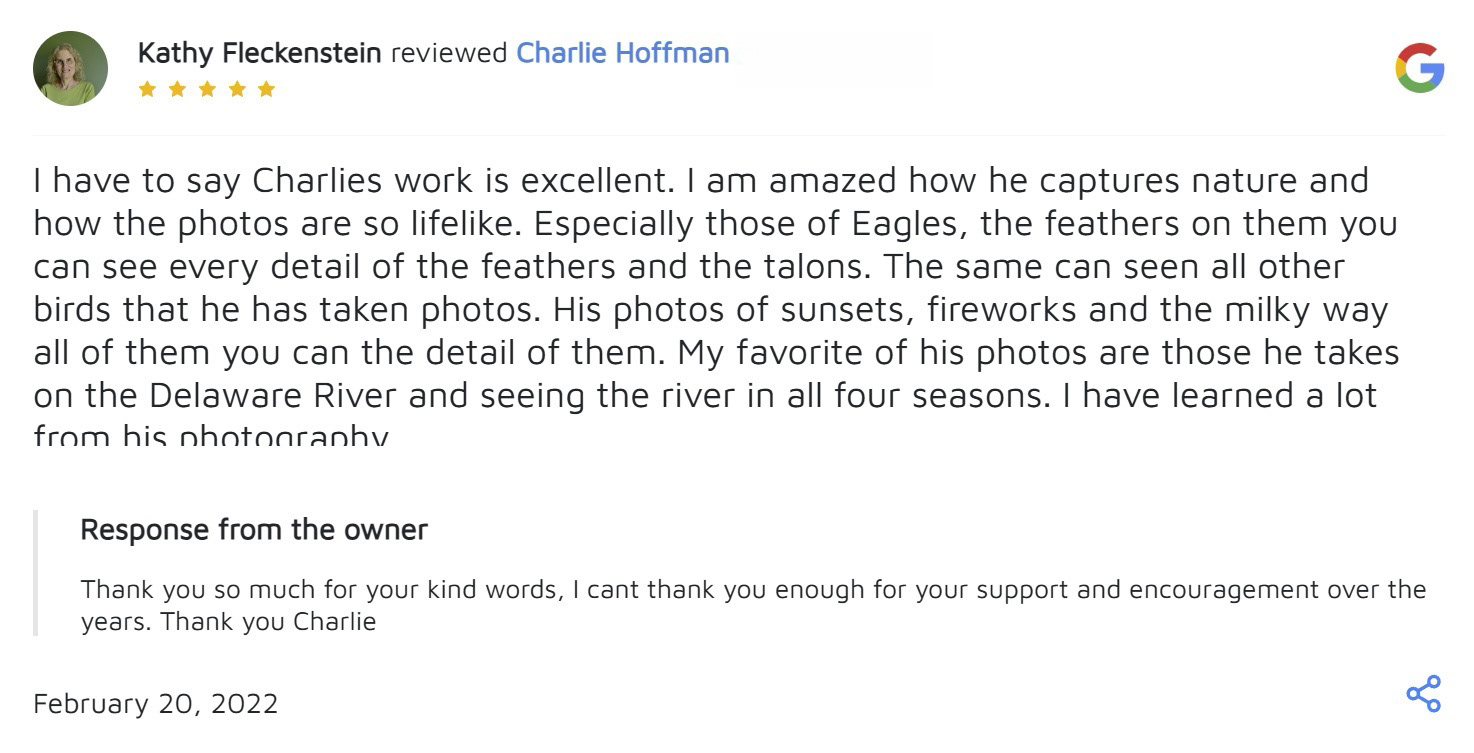Click the February 20, 2022 date
Screen dimensions: 1474x753
click(x=155, y=704)
